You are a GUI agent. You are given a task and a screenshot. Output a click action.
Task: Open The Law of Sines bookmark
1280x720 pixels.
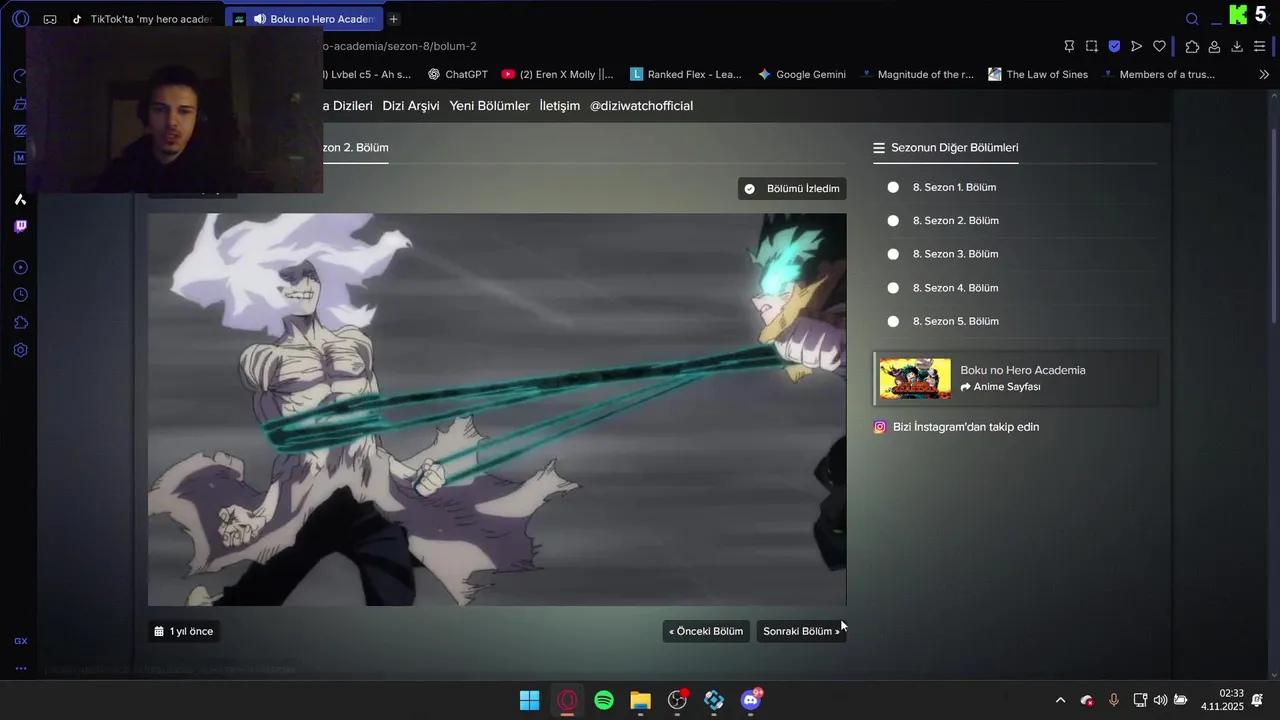tap(1038, 74)
